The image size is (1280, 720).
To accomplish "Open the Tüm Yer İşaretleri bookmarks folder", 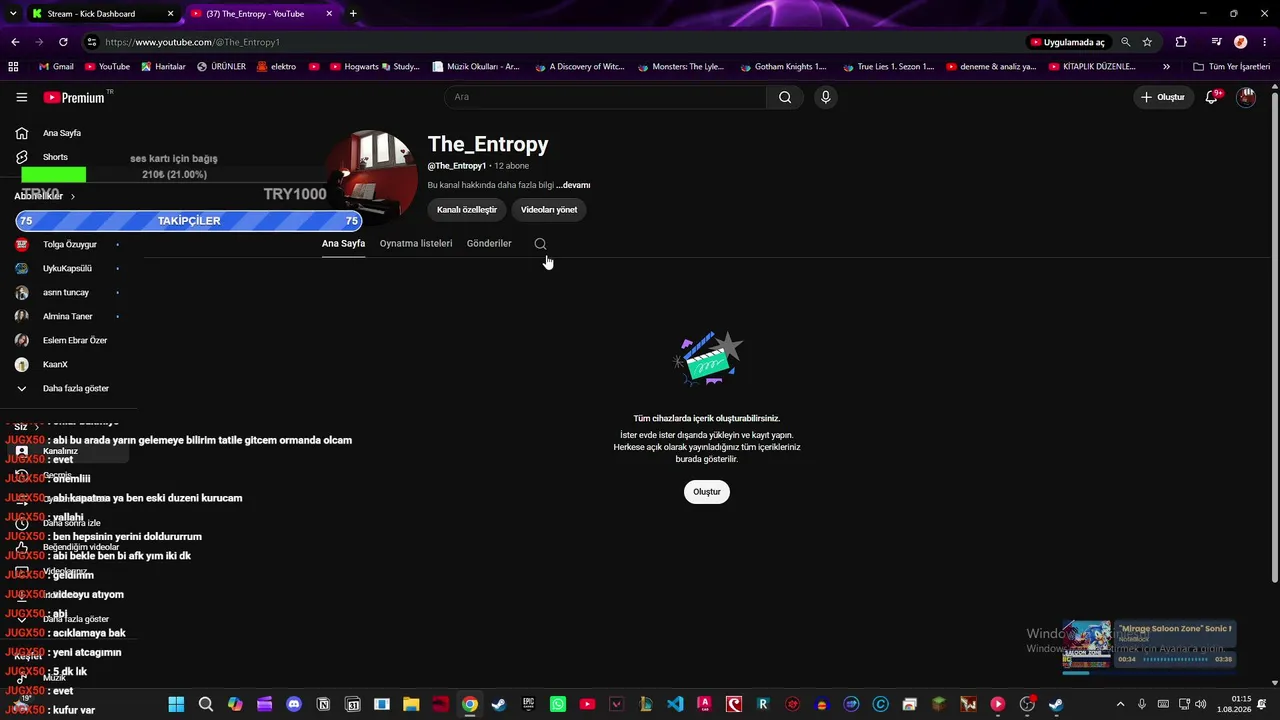I will pyautogui.click(x=1231, y=67).
